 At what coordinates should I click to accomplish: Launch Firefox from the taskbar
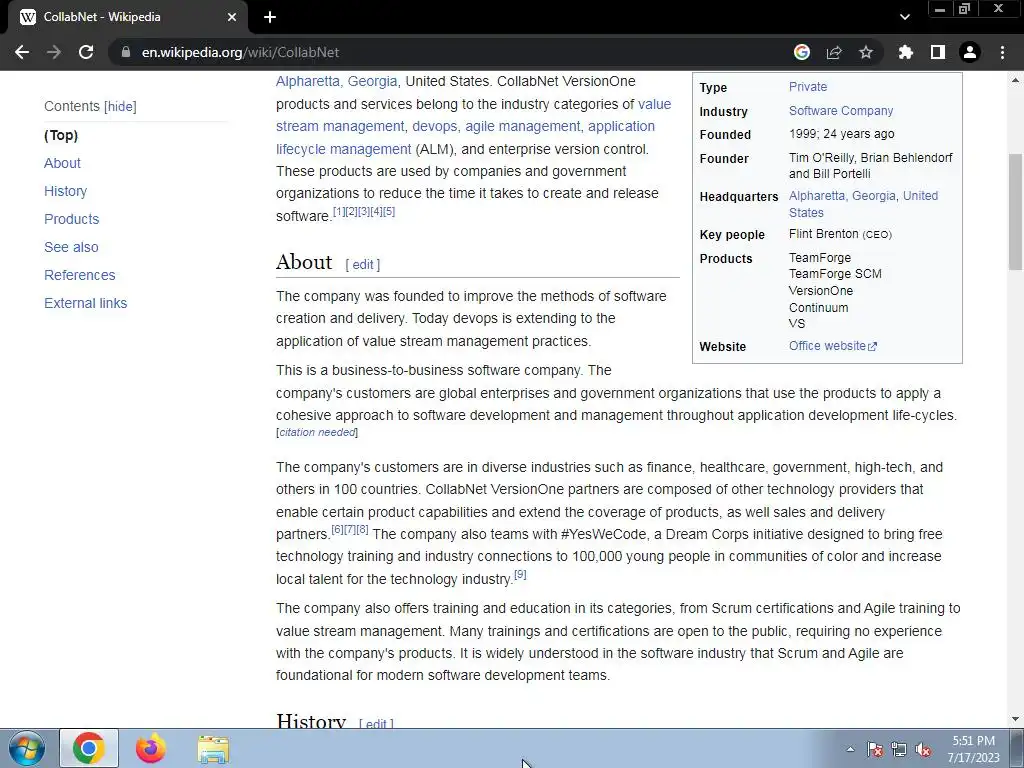(x=151, y=748)
